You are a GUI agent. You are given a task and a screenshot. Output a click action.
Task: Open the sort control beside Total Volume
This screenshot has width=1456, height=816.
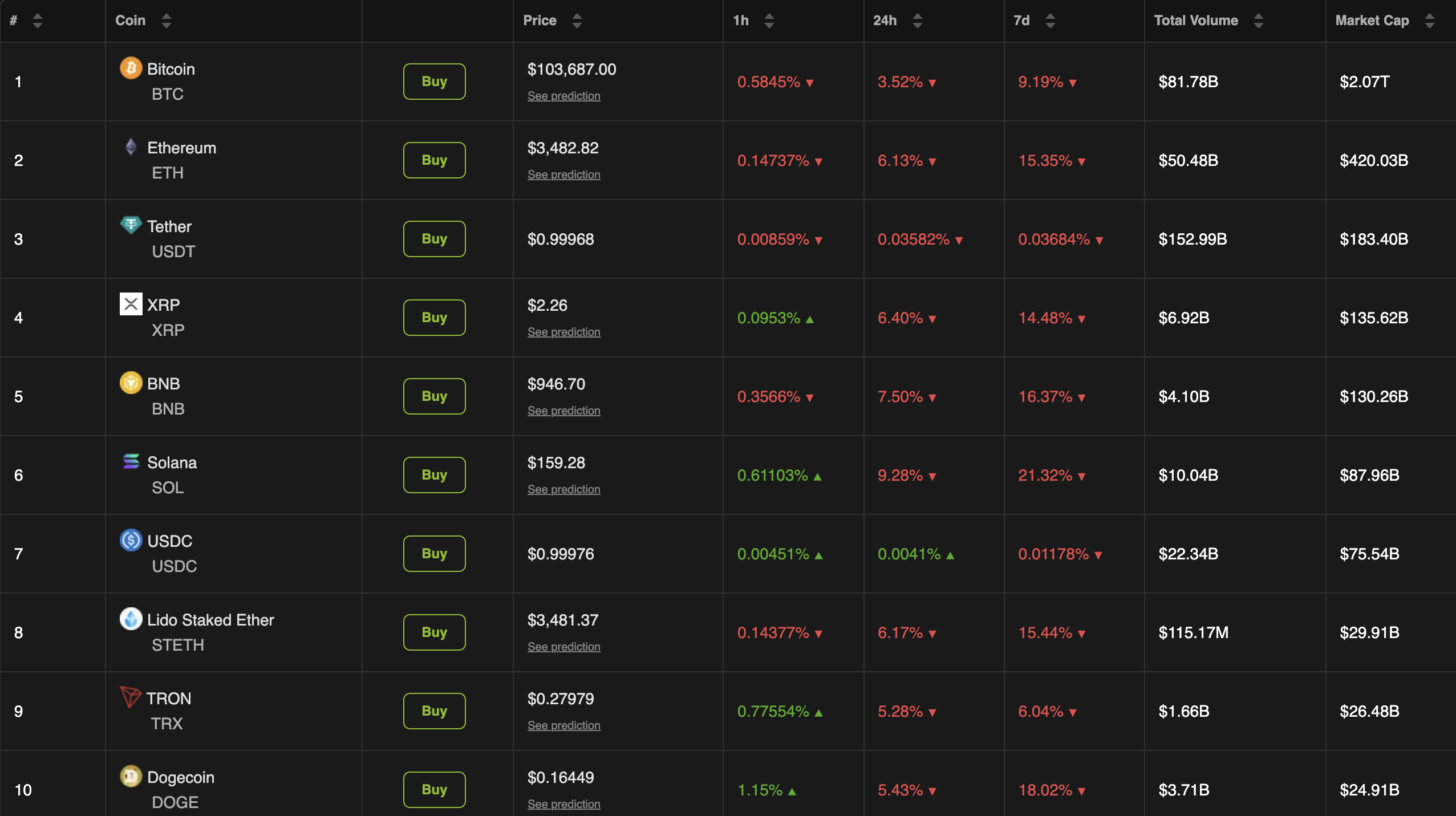coord(1259,20)
